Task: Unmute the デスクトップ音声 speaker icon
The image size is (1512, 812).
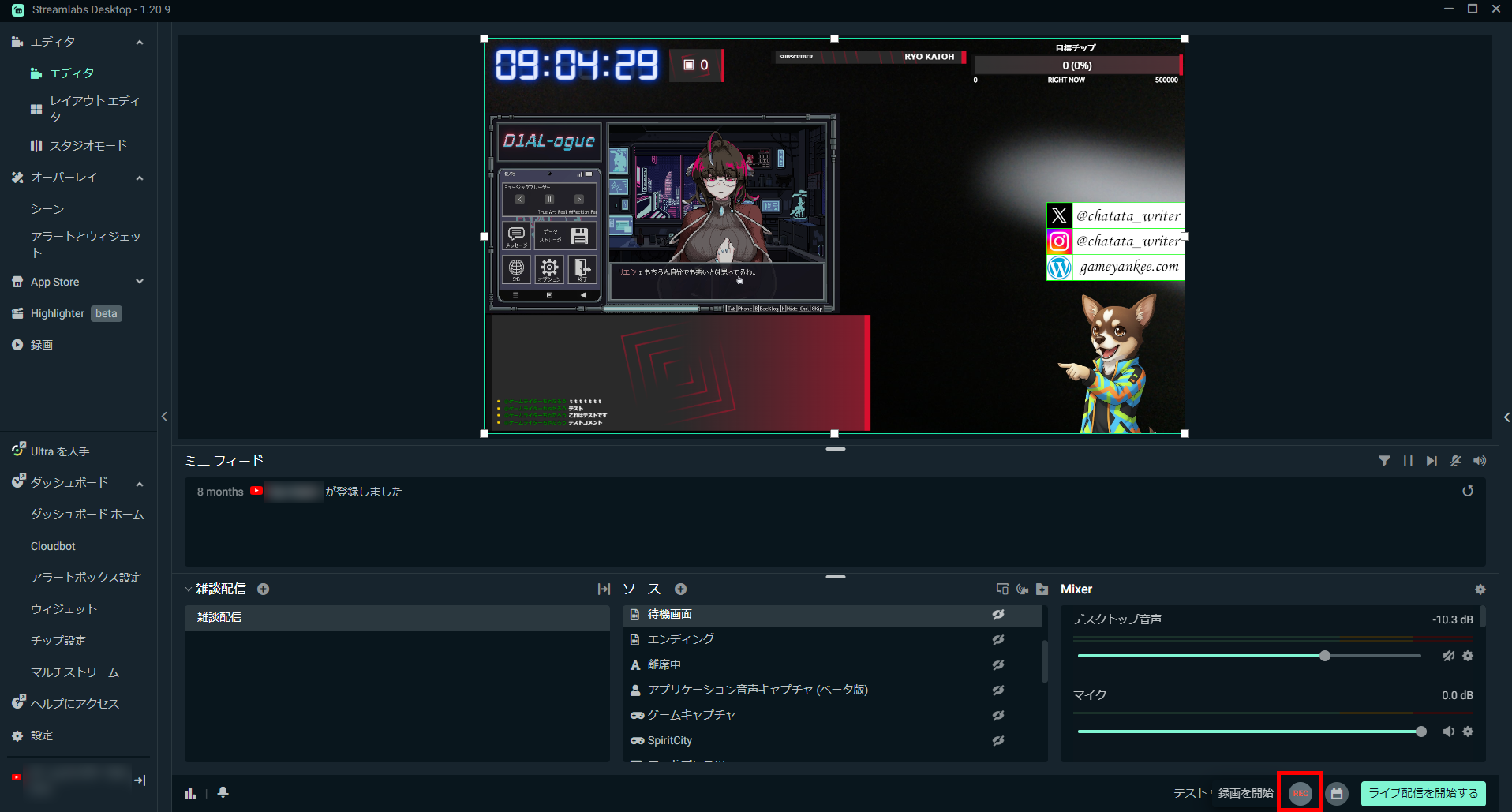Action: pyautogui.click(x=1449, y=656)
